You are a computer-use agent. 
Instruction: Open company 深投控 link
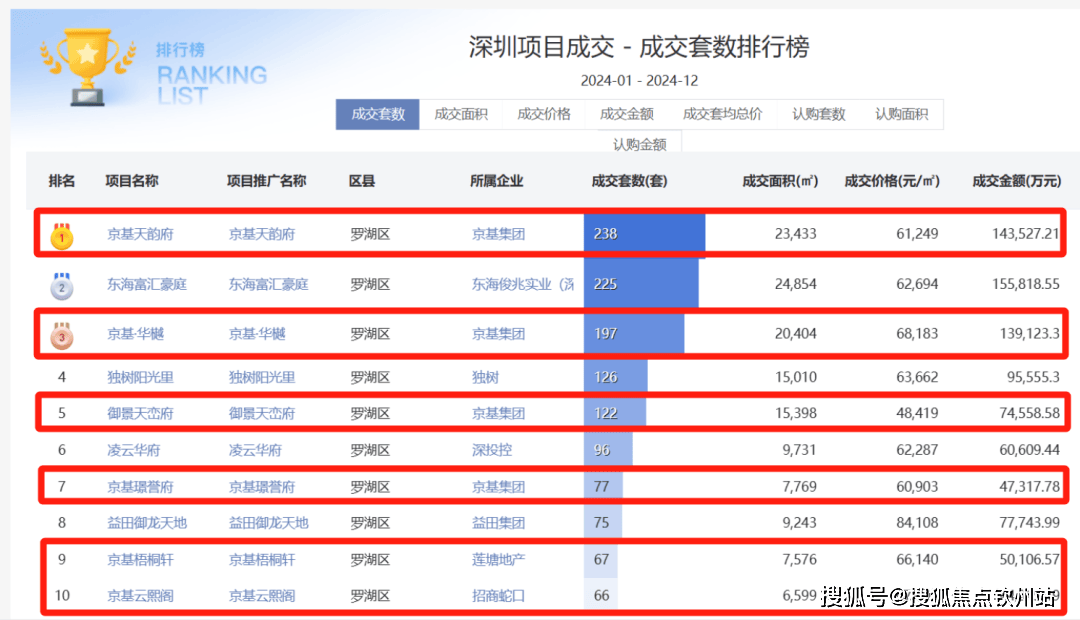pos(492,451)
